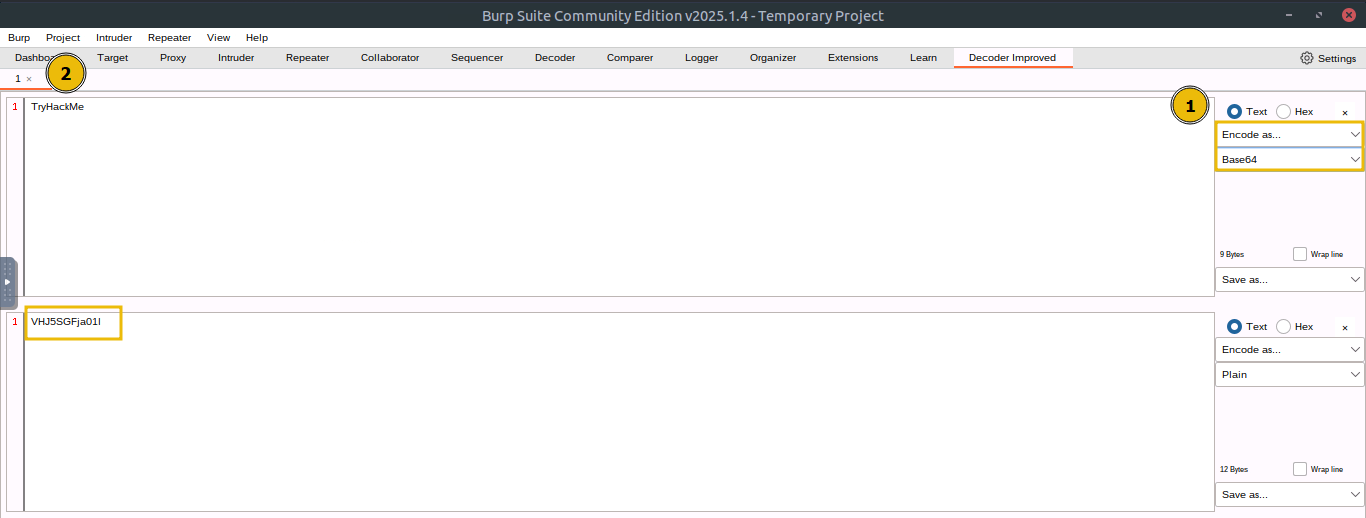Close tab 1 with its x icon
This screenshot has height=518, width=1366.
(29, 79)
